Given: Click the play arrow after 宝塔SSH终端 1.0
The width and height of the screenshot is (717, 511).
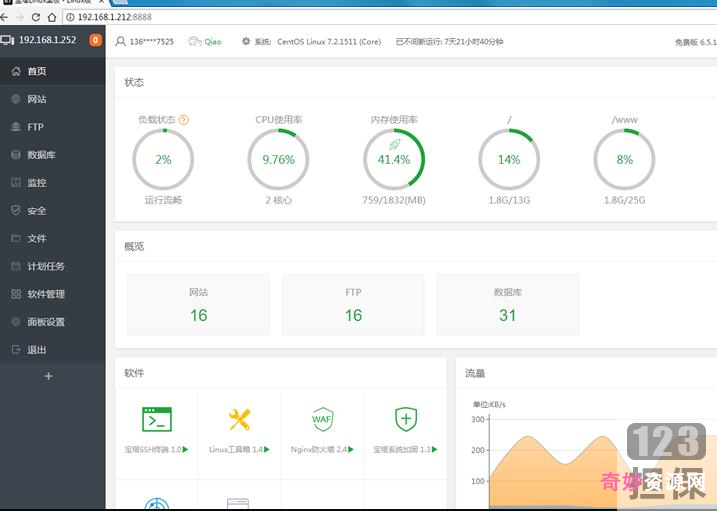Looking at the screenshot, I should [x=186, y=449].
